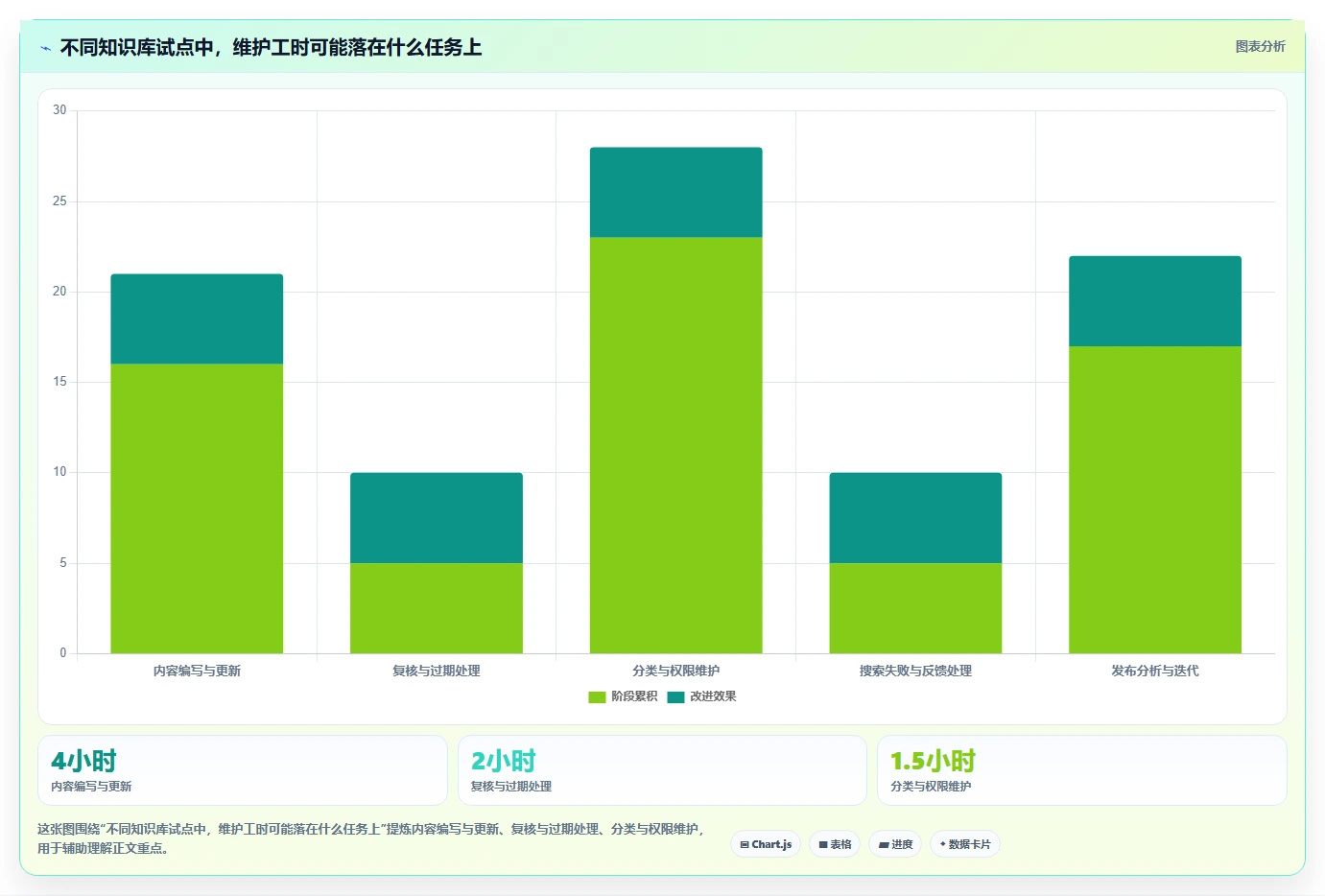Click the 复核与过期处理 x-axis label
This screenshot has width=1325, height=896.
[437, 671]
